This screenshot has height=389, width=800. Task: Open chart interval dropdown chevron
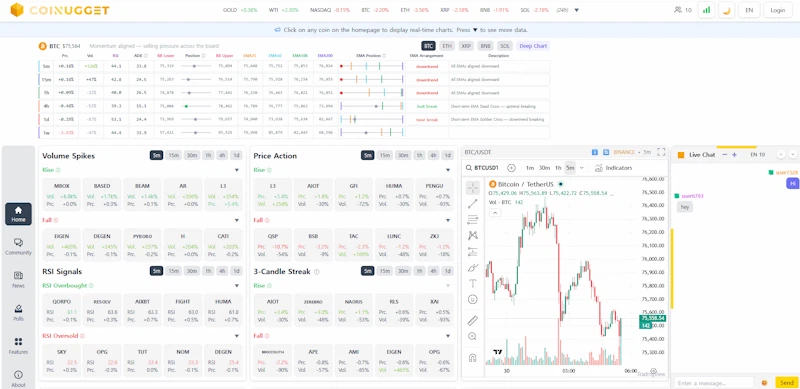pyautogui.click(x=582, y=168)
